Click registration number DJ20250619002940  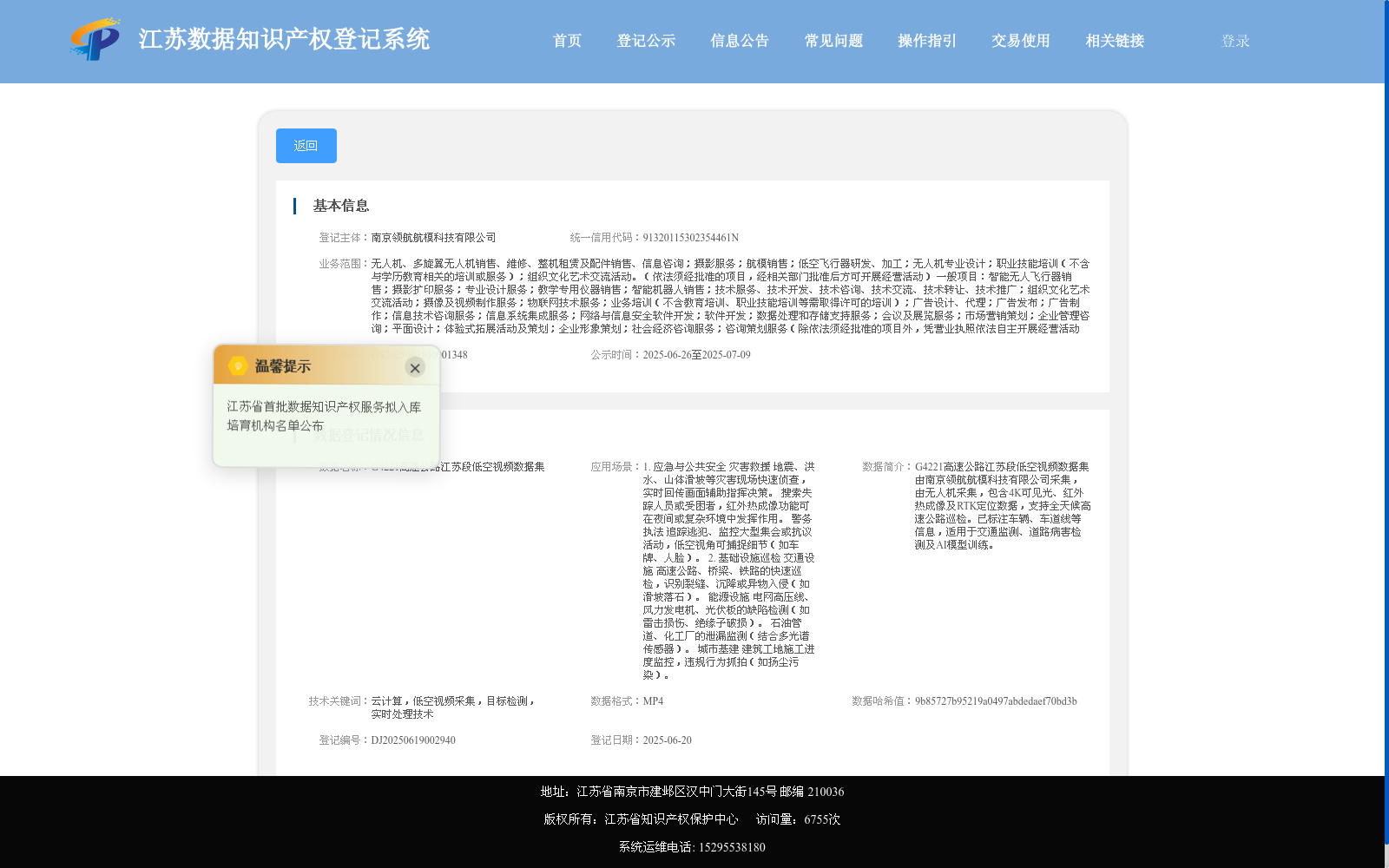(413, 740)
